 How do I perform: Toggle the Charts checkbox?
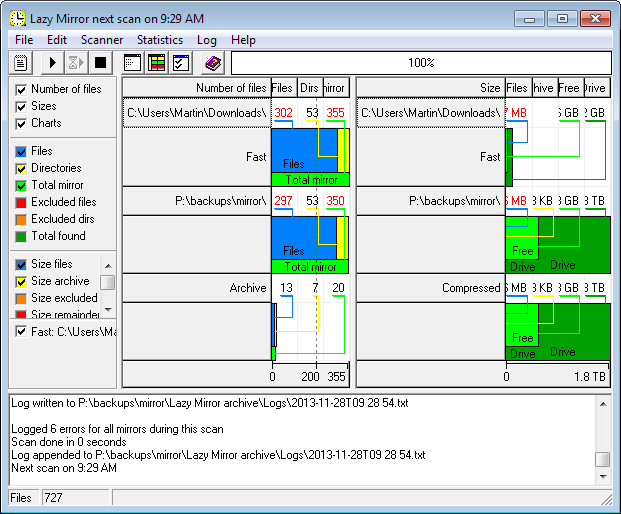coord(21,123)
